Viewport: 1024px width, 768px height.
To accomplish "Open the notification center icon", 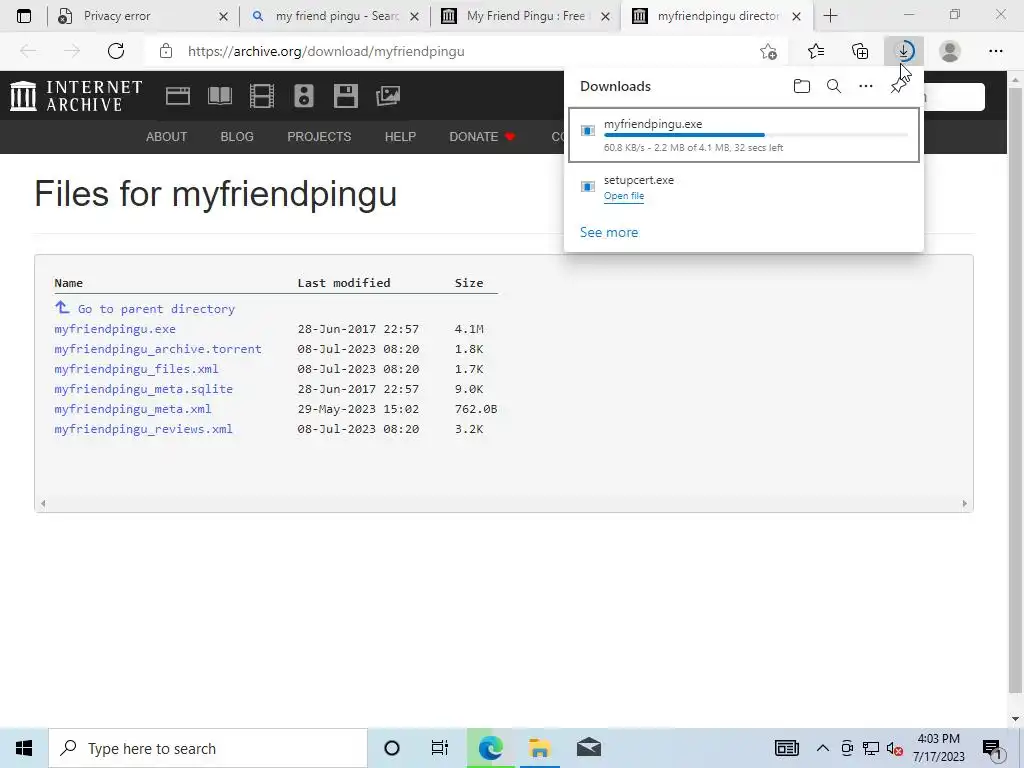I will tap(993, 748).
